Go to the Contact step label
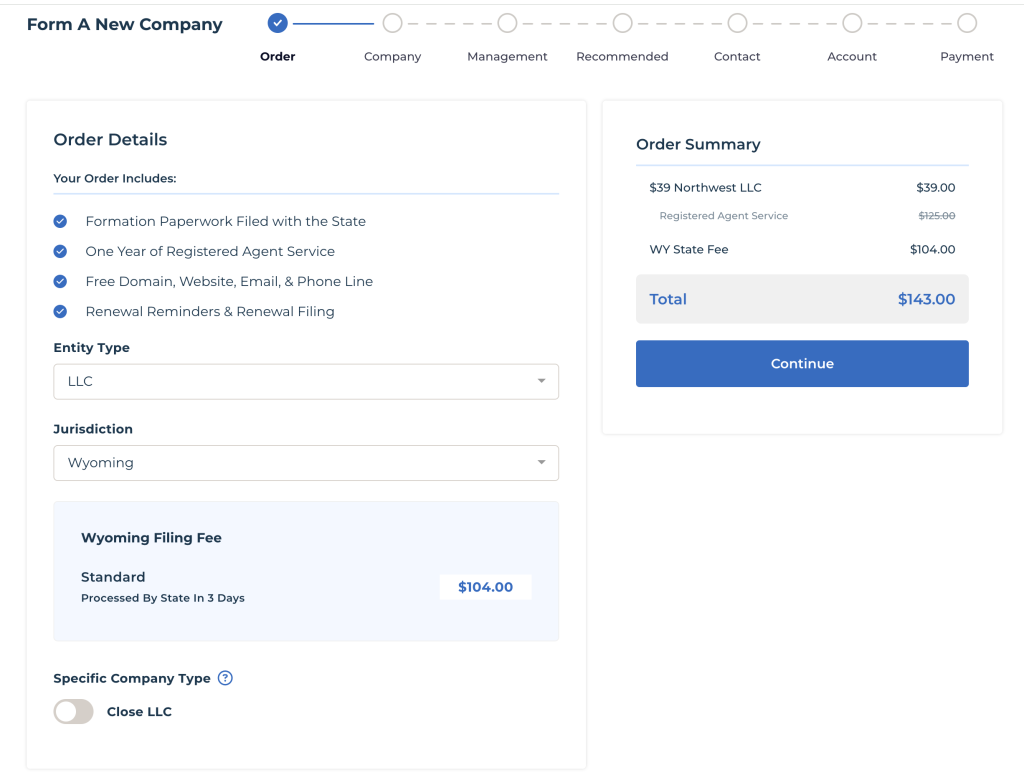The width and height of the screenshot is (1024, 780). 737,56
